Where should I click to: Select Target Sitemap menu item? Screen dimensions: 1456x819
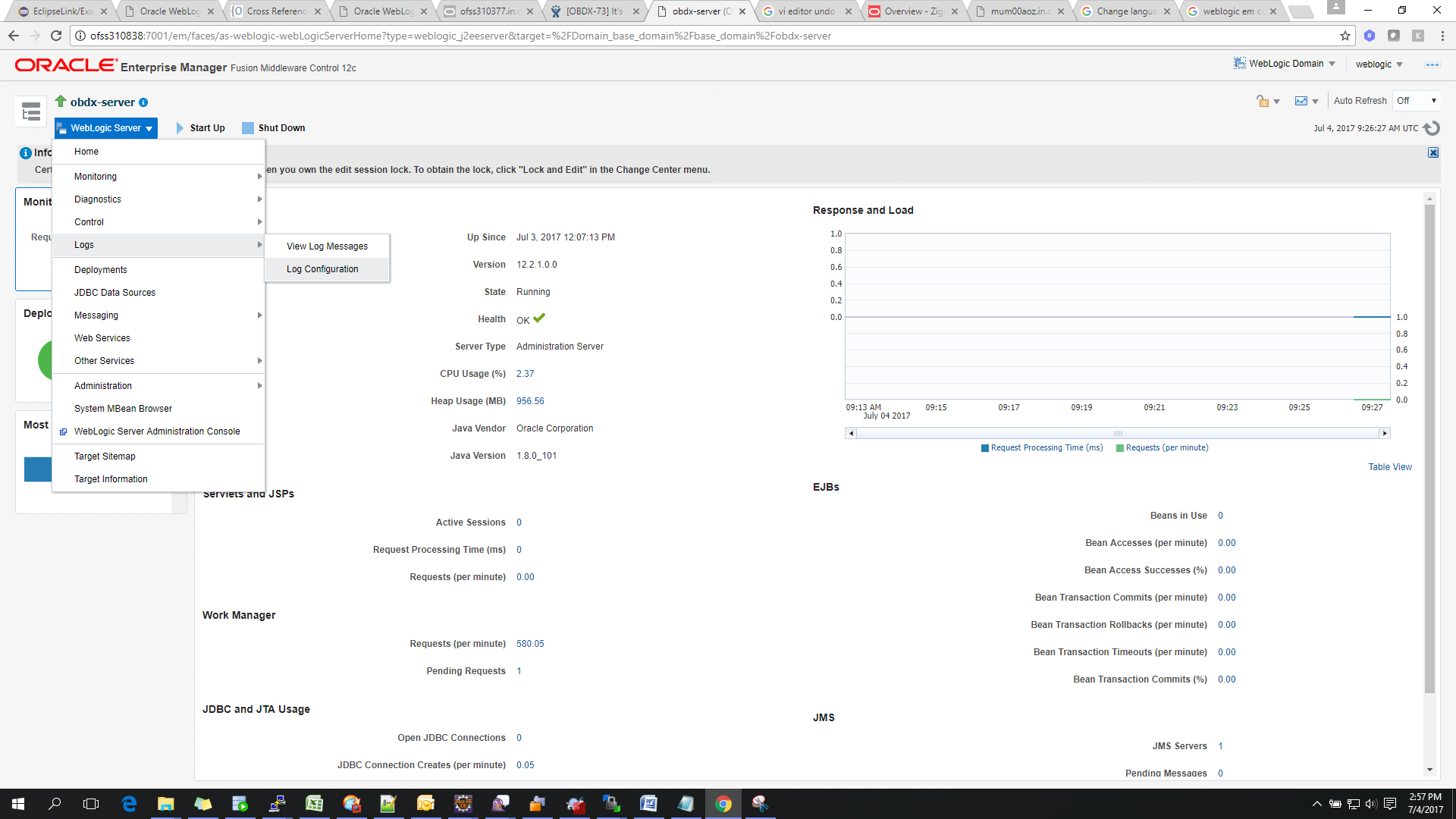[158, 457]
